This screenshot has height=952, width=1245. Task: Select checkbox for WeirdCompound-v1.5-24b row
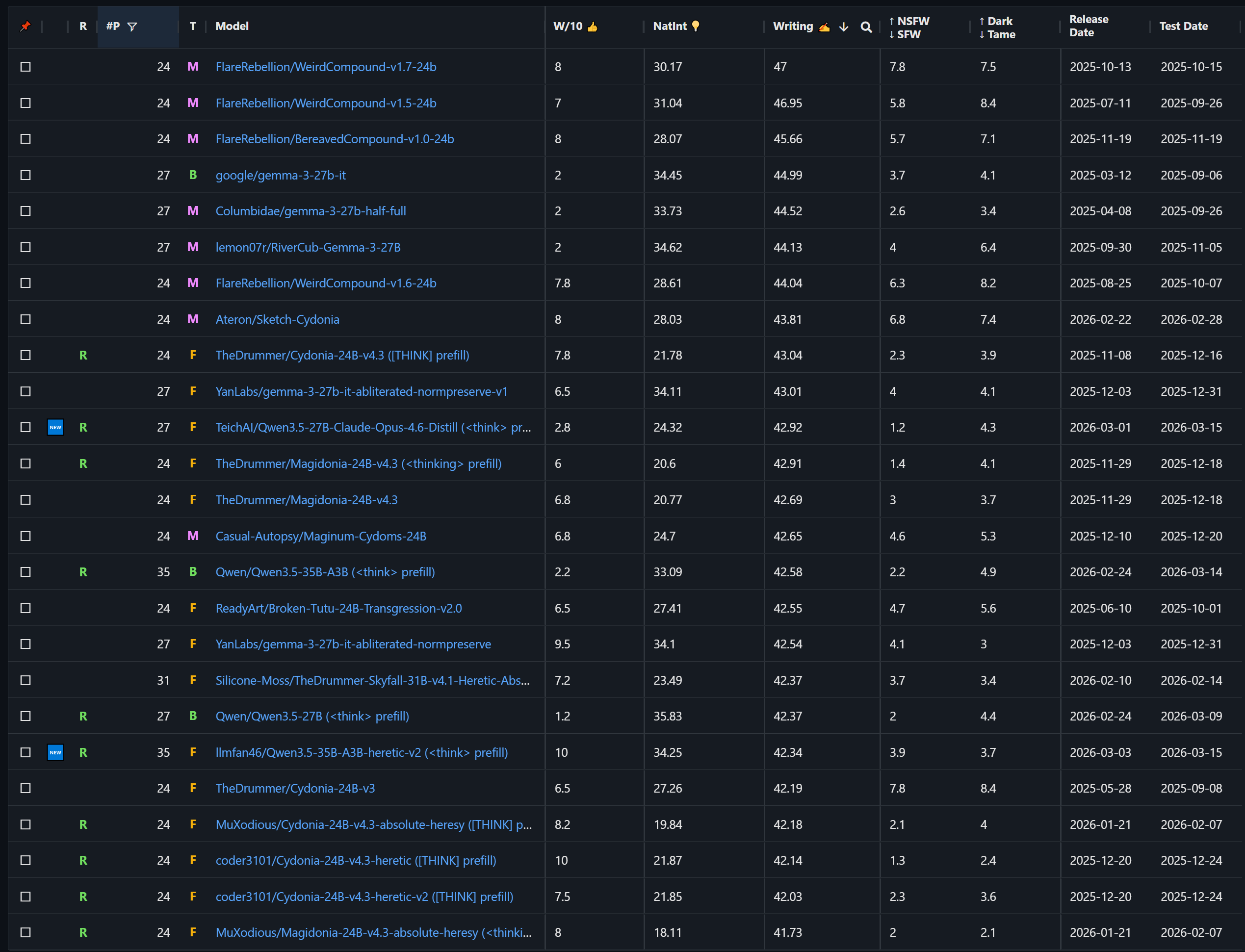[26, 103]
